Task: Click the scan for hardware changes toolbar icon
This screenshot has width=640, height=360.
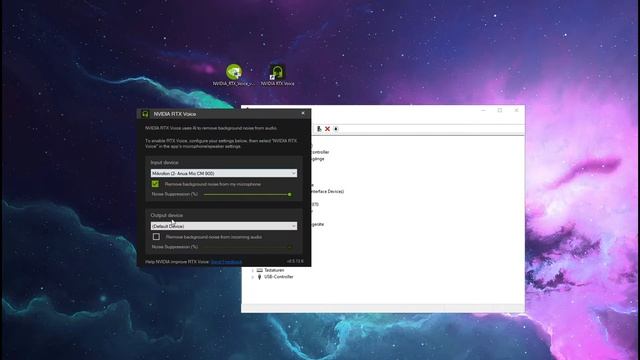Action: (336, 129)
